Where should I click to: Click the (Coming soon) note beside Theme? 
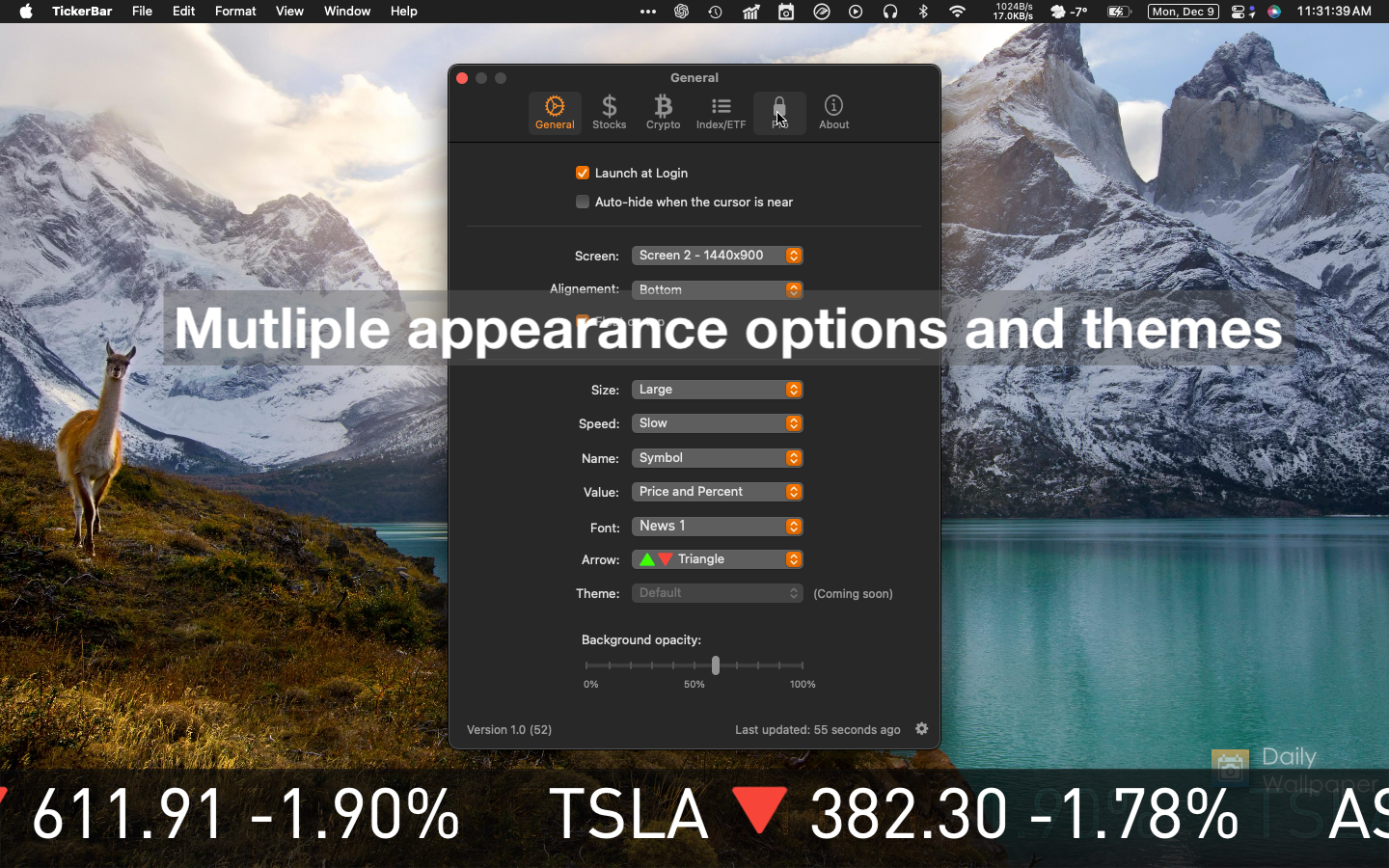853,594
